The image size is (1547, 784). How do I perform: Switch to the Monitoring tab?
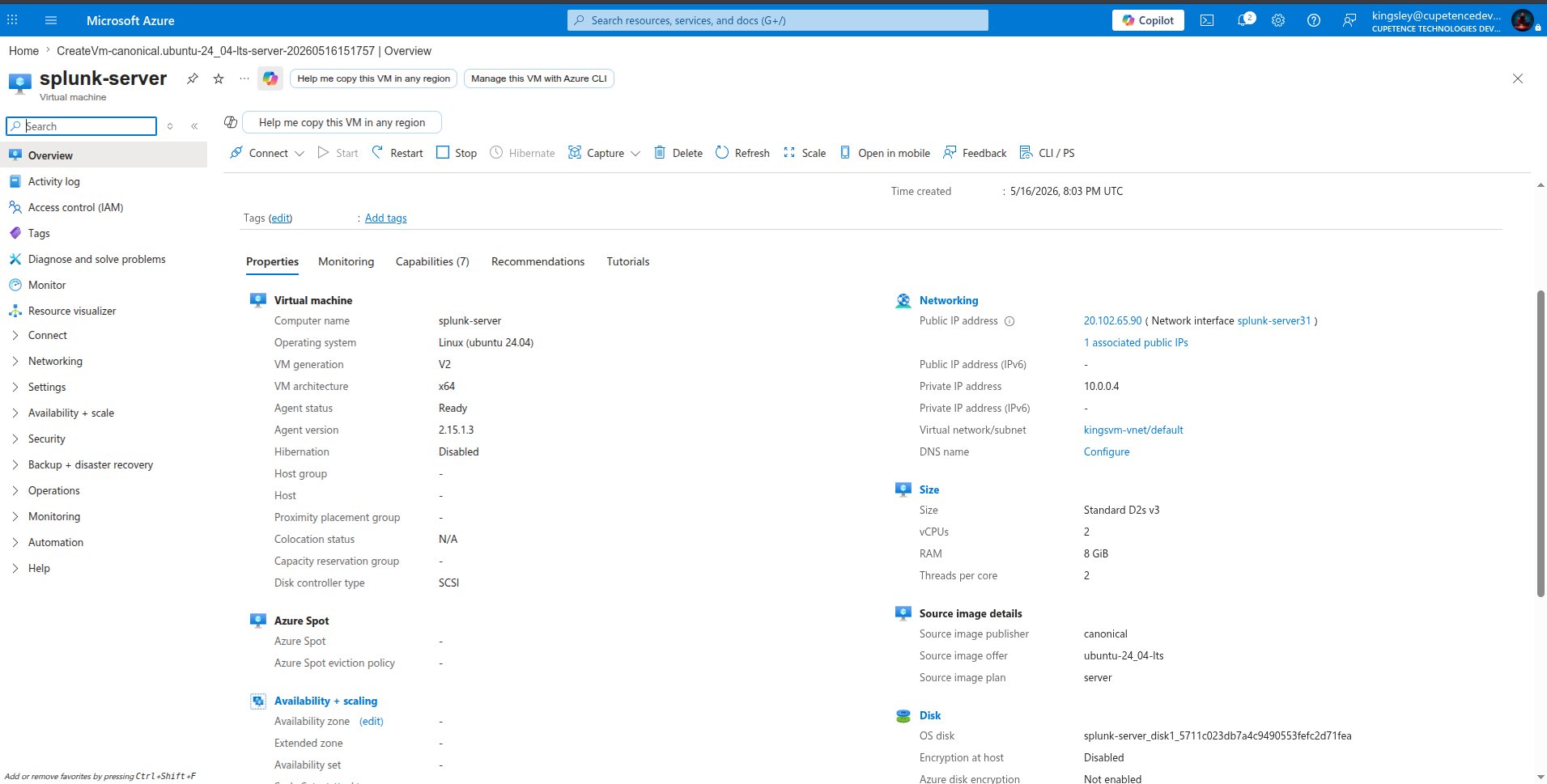(346, 261)
